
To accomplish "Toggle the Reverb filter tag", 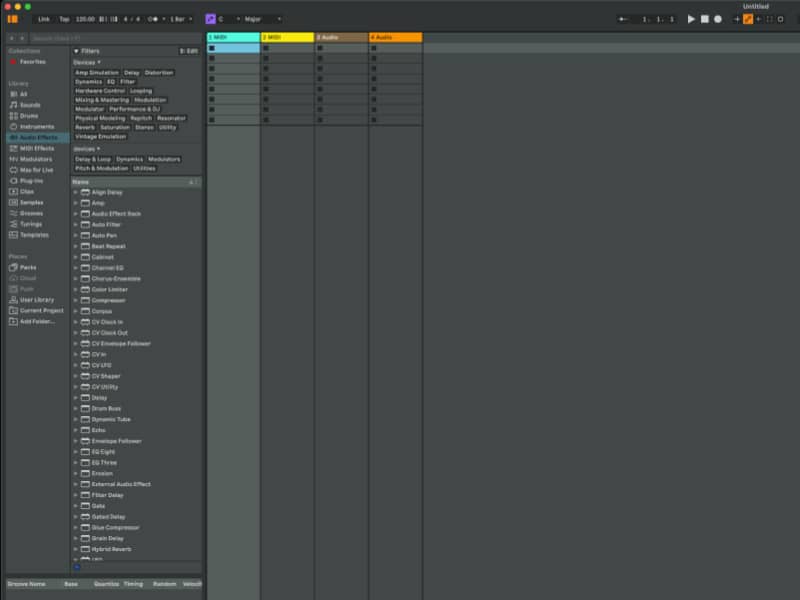I will (85, 127).
